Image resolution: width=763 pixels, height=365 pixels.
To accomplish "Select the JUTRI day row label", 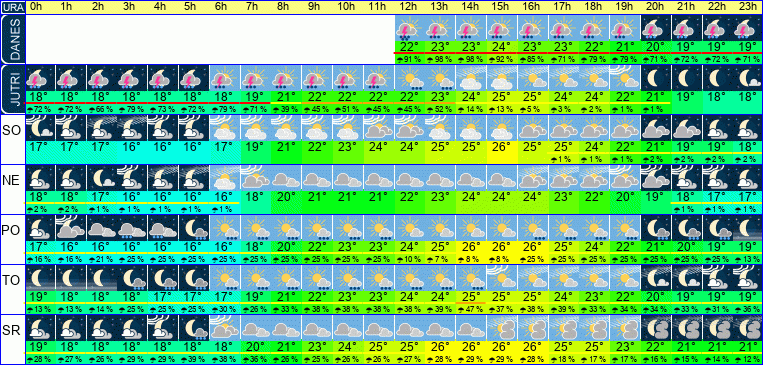I will [x=12, y=89].
